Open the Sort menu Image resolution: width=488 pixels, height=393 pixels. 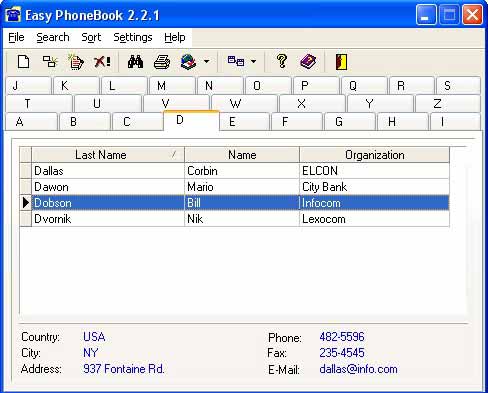(x=91, y=37)
